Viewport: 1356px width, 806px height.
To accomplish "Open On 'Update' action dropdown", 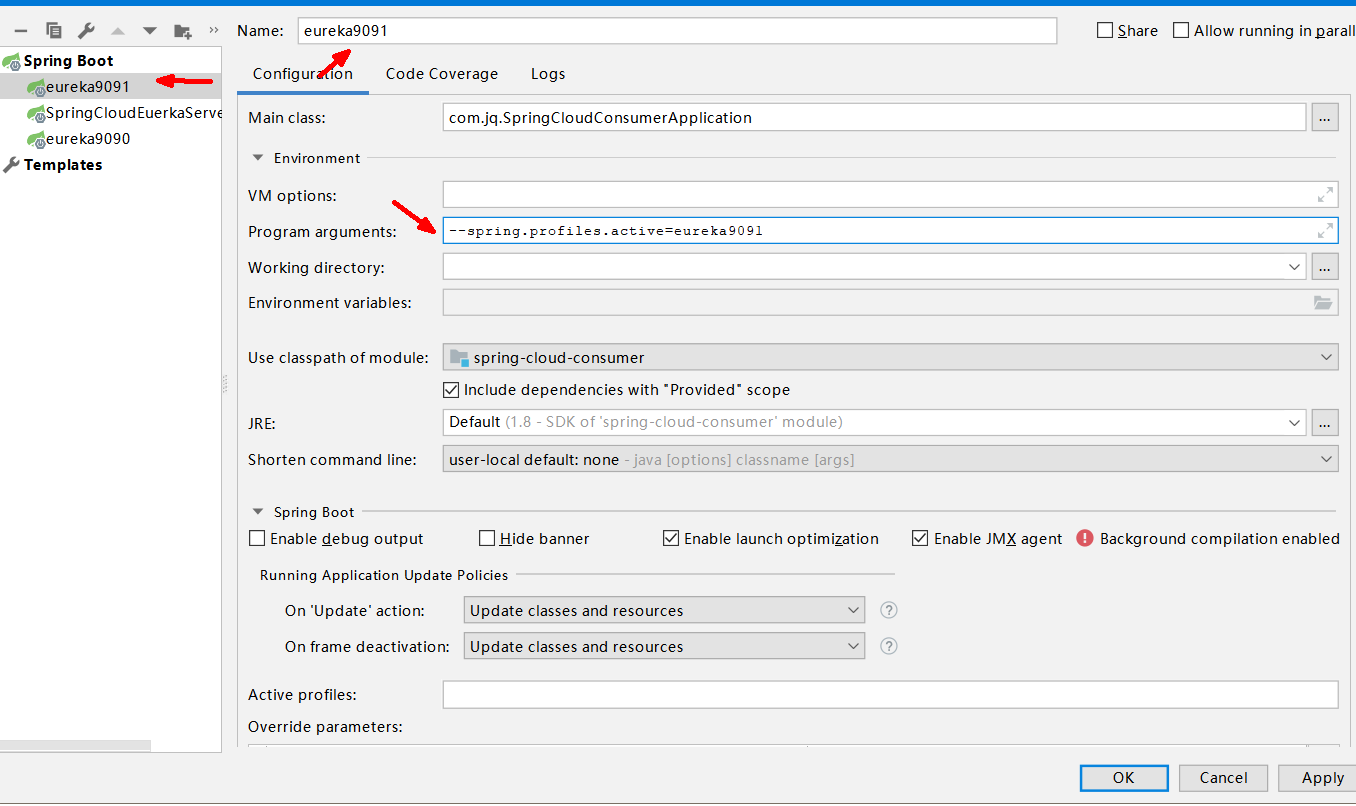I will [x=853, y=610].
